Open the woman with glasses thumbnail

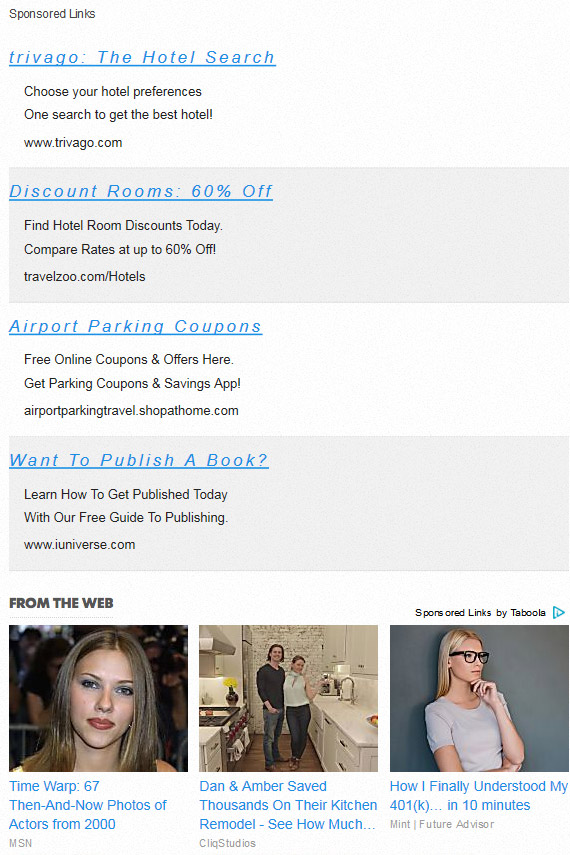click(479, 698)
